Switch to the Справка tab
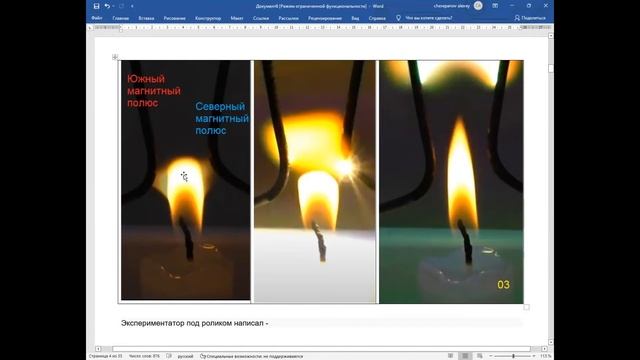Viewport: 640px width, 360px height. coord(377,18)
